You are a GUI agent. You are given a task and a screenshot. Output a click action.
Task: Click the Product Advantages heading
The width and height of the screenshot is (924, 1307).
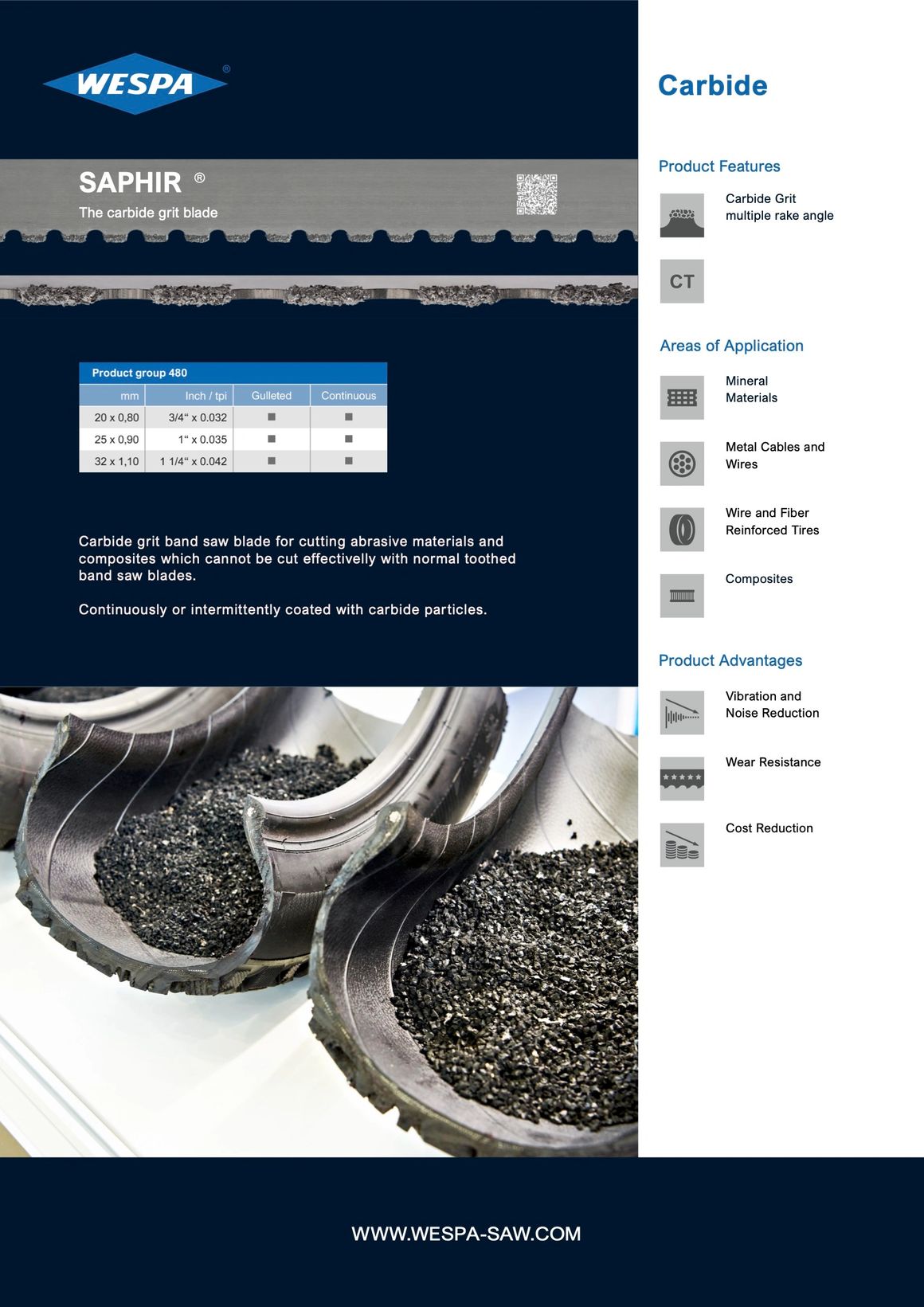[x=730, y=660]
